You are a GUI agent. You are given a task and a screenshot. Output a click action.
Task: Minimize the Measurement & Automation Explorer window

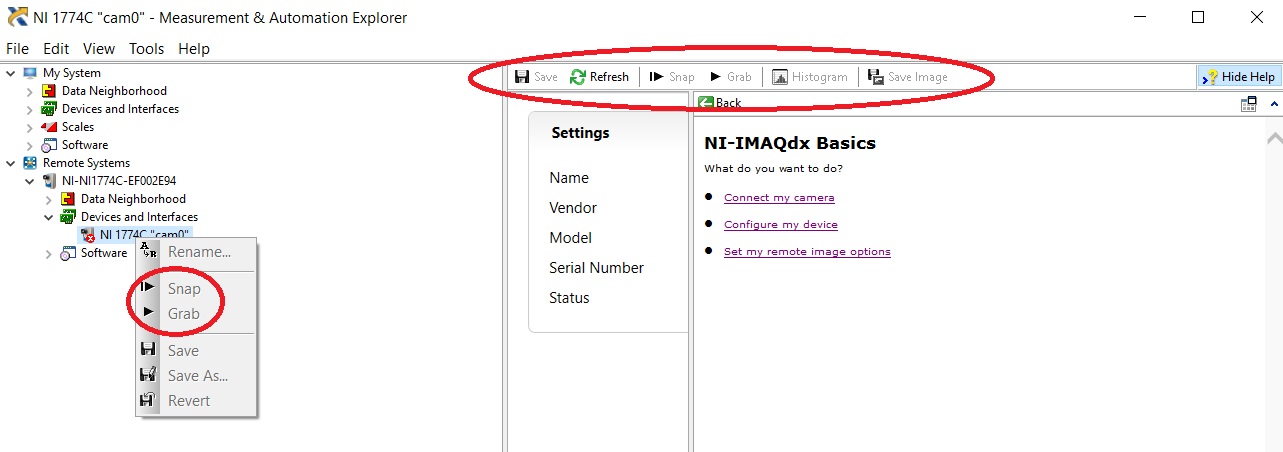coord(1141,17)
